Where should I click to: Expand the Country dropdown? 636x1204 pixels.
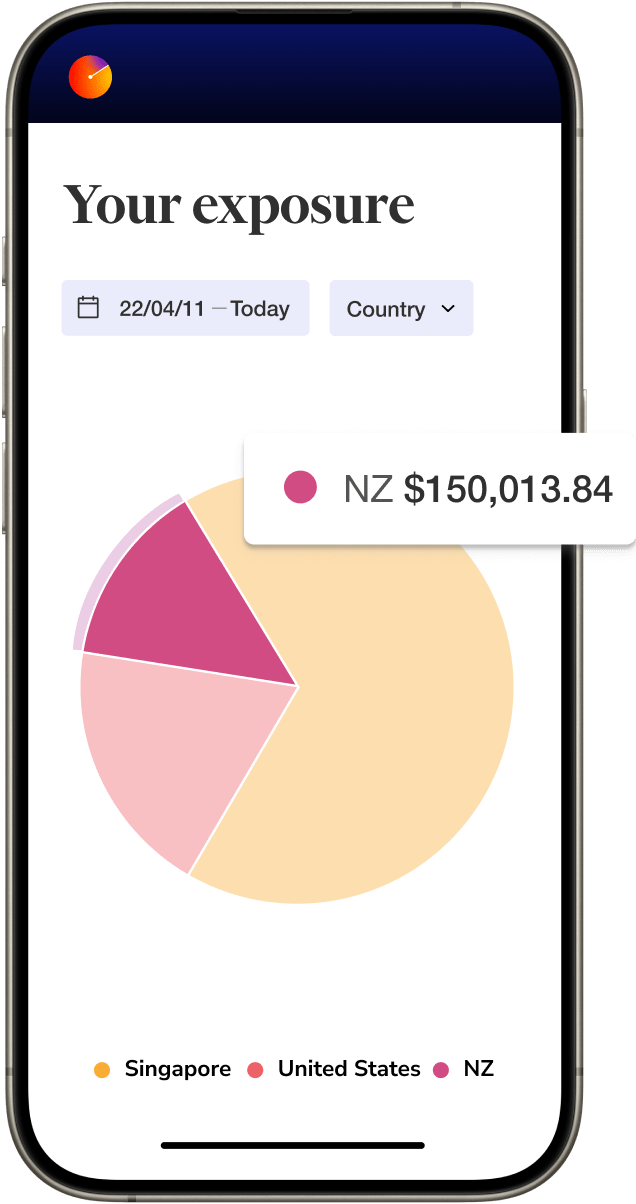coord(401,308)
